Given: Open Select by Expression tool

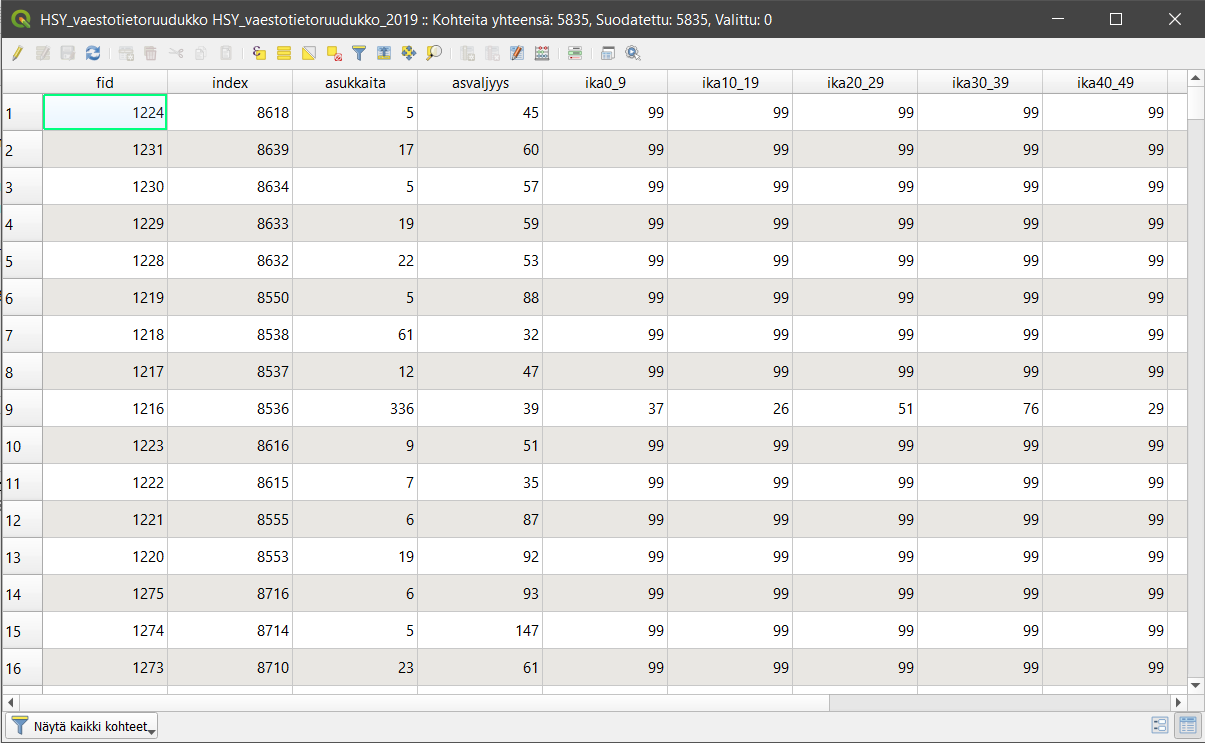Looking at the screenshot, I should coord(259,53).
